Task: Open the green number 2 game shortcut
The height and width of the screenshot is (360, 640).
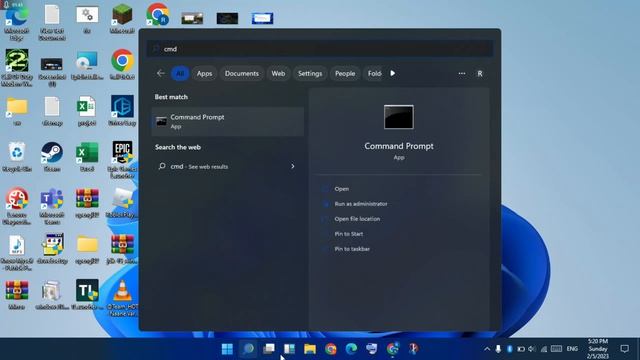Action: pyautogui.click(x=17, y=67)
